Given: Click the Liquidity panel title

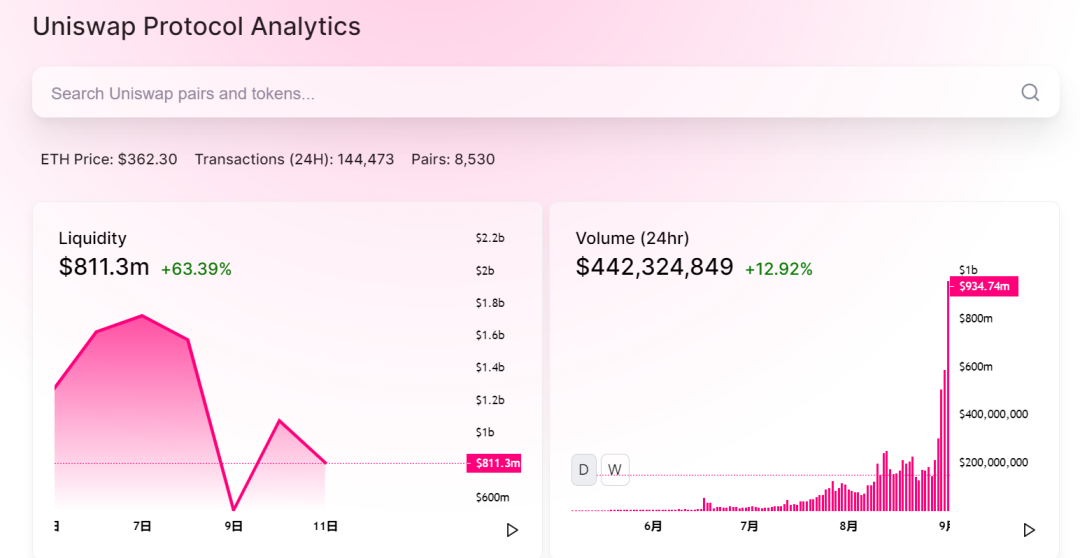Looking at the screenshot, I should [x=92, y=238].
